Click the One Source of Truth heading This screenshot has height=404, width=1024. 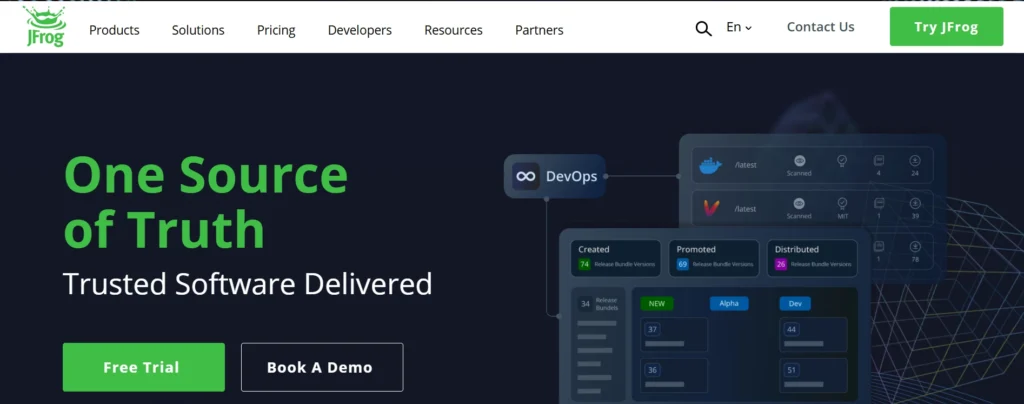pyautogui.click(x=206, y=202)
